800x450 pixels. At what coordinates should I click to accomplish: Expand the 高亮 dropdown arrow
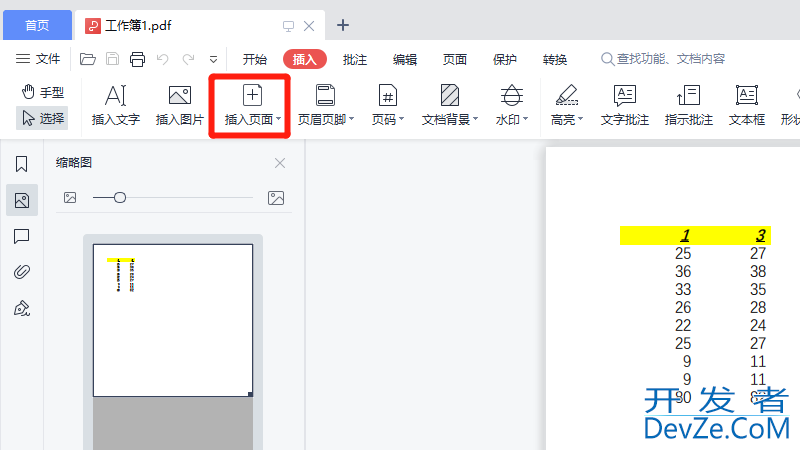pyautogui.click(x=581, y=119)
